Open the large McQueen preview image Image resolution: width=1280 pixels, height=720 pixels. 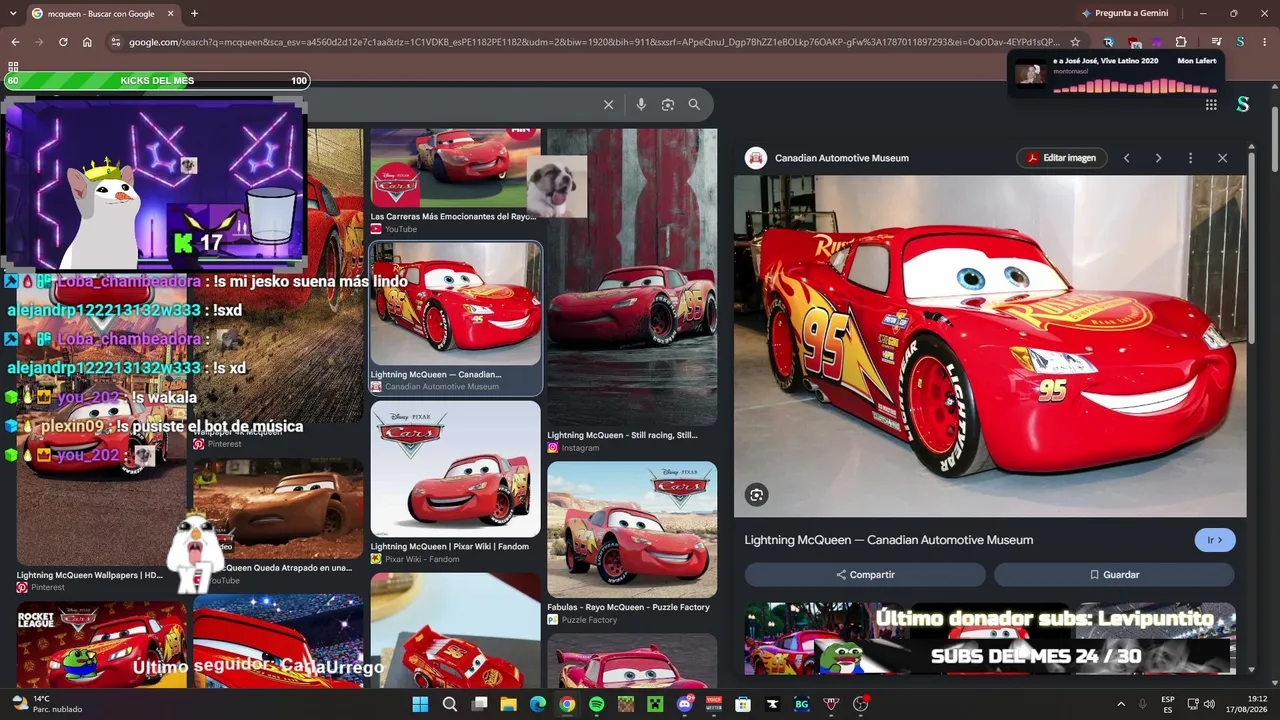tap(990, 346)
